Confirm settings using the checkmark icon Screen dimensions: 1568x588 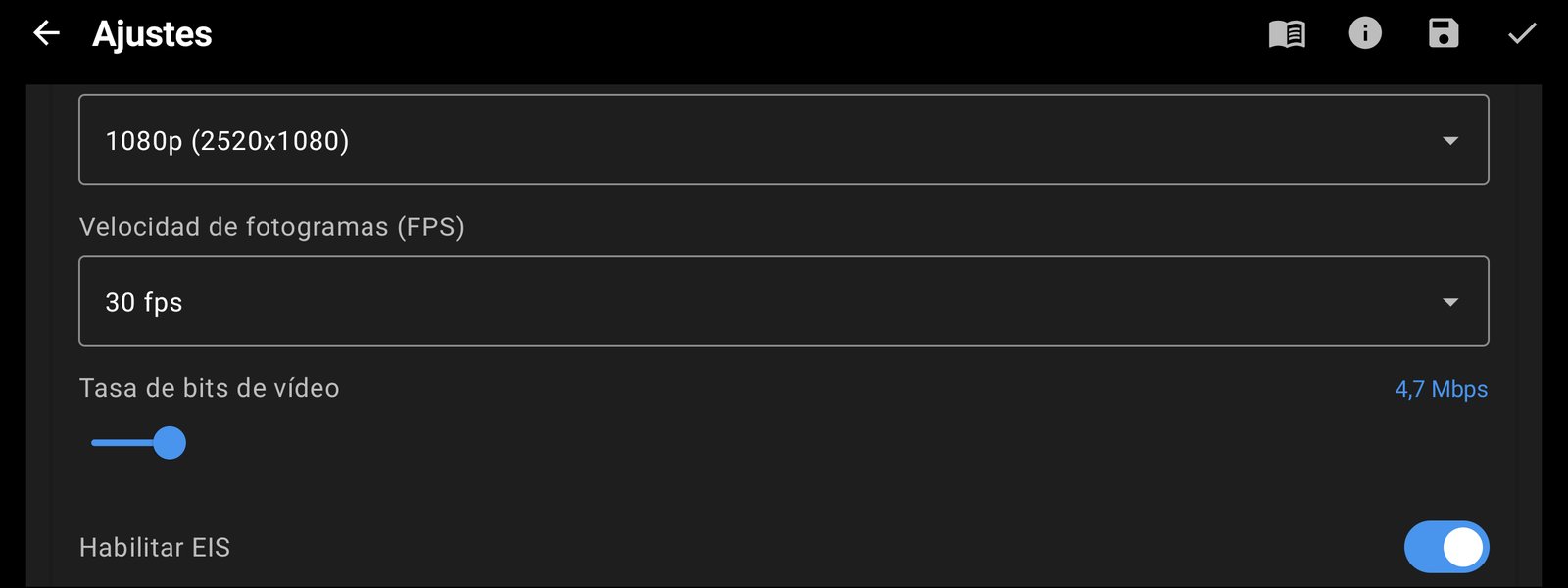click(1522, 34)
